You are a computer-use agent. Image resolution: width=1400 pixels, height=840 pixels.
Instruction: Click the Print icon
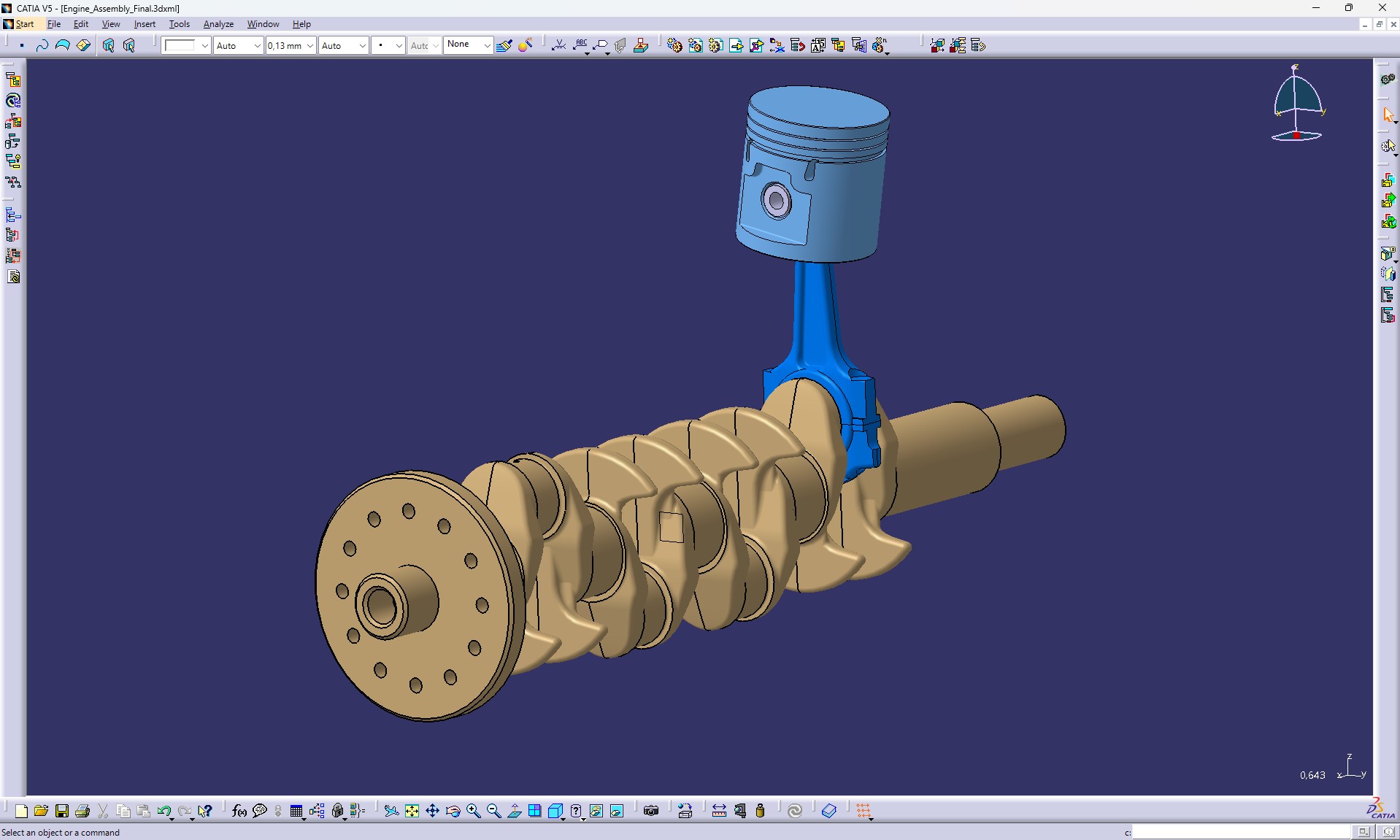pyautogui.click(x=82, y=811)
